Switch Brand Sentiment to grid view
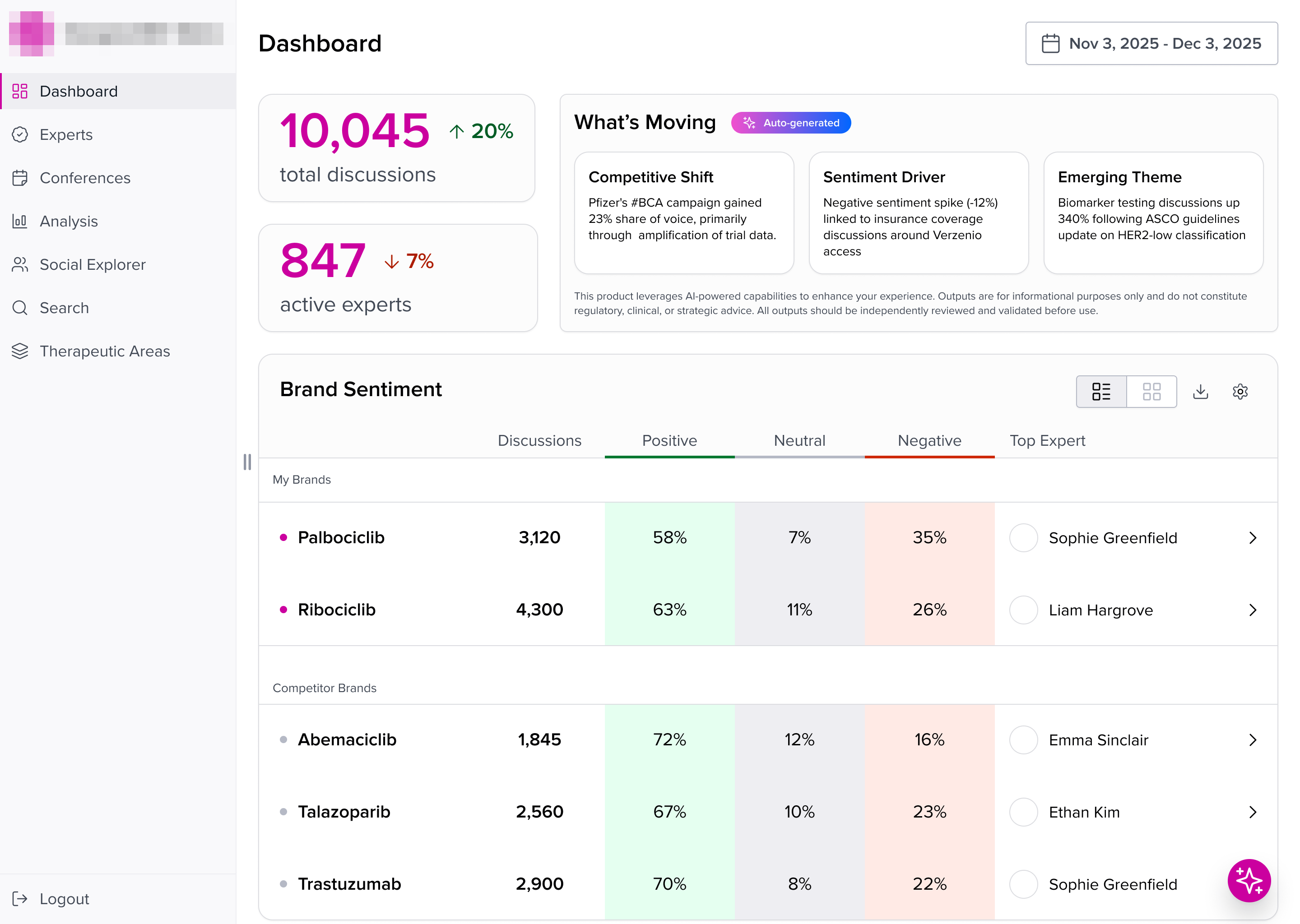 (x=1151, y=392)
